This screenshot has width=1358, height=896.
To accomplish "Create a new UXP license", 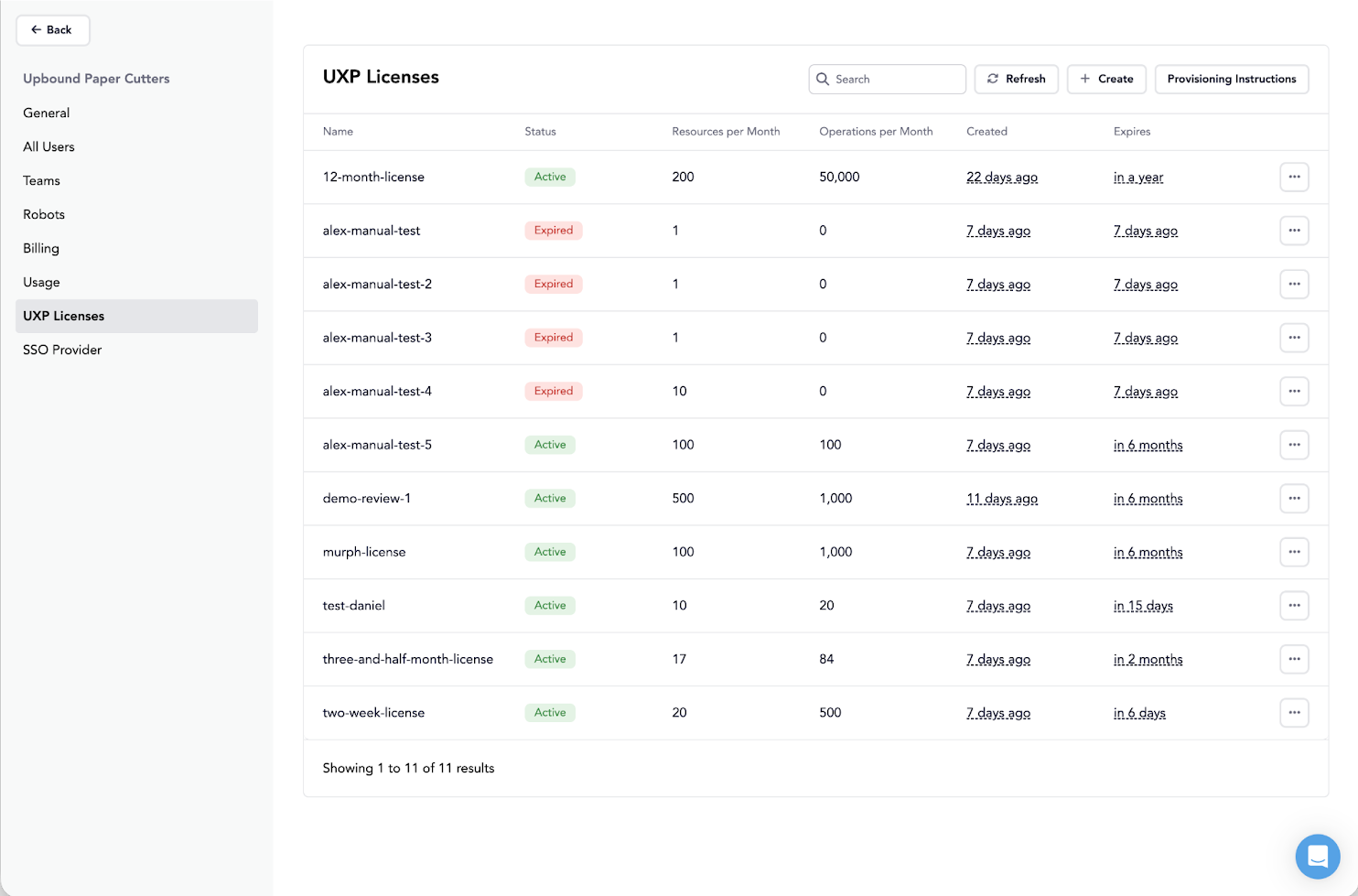I will tap(1106, 80).
